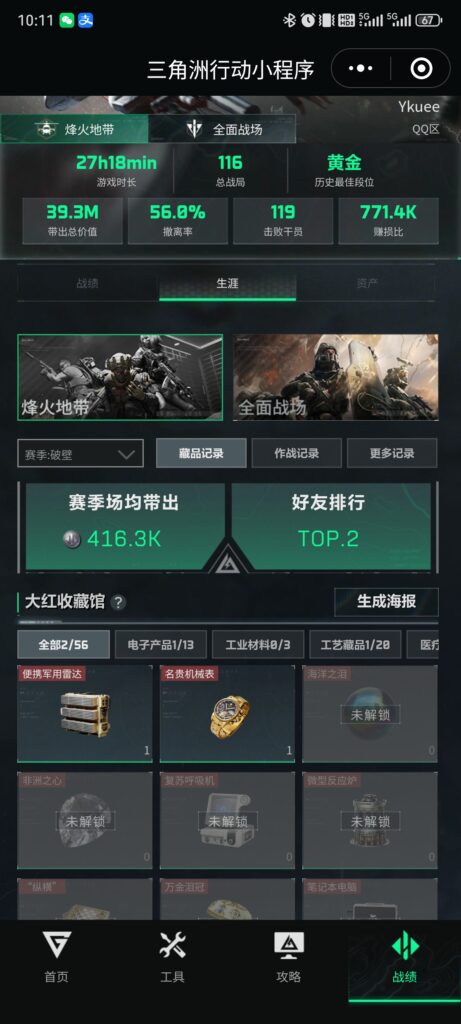Tap the mini-program close circle icon
Image resolution: width=461 pixels, height=1024 pixels.
coord(421,69)
